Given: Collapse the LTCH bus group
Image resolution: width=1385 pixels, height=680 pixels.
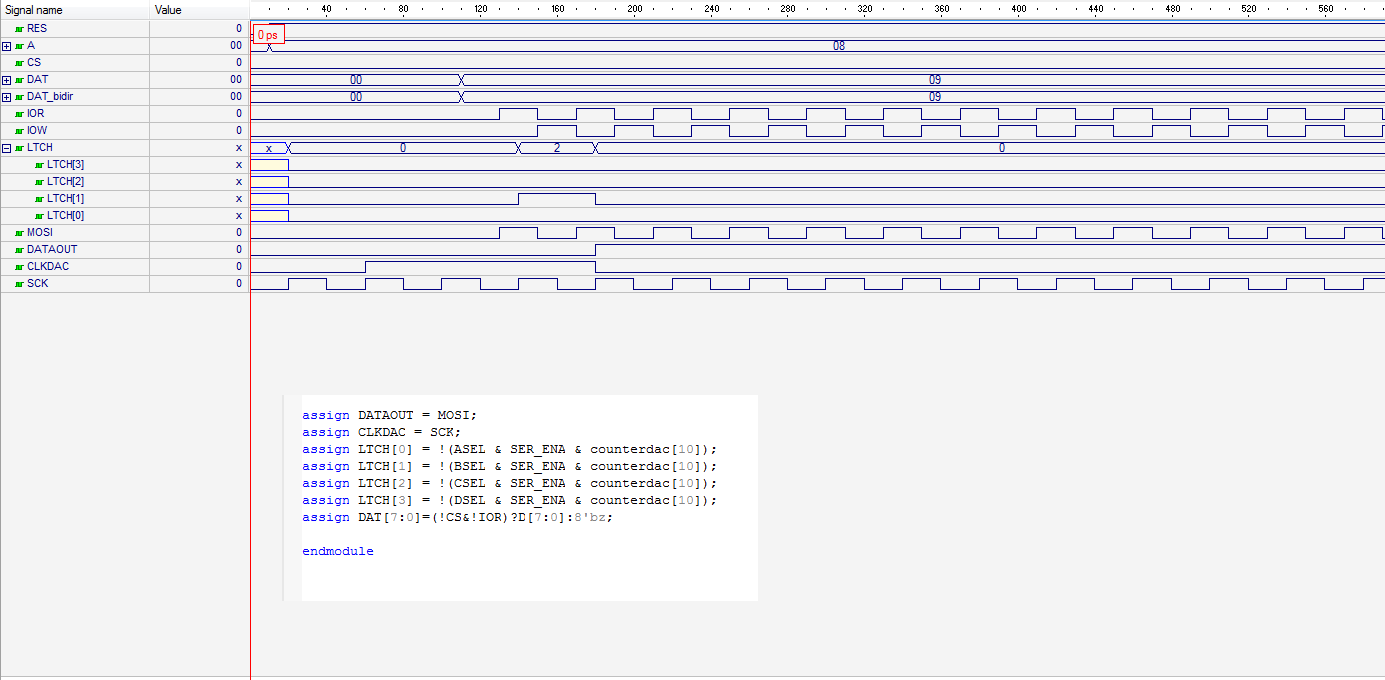Looking at the screenshot, I should 7,148.
